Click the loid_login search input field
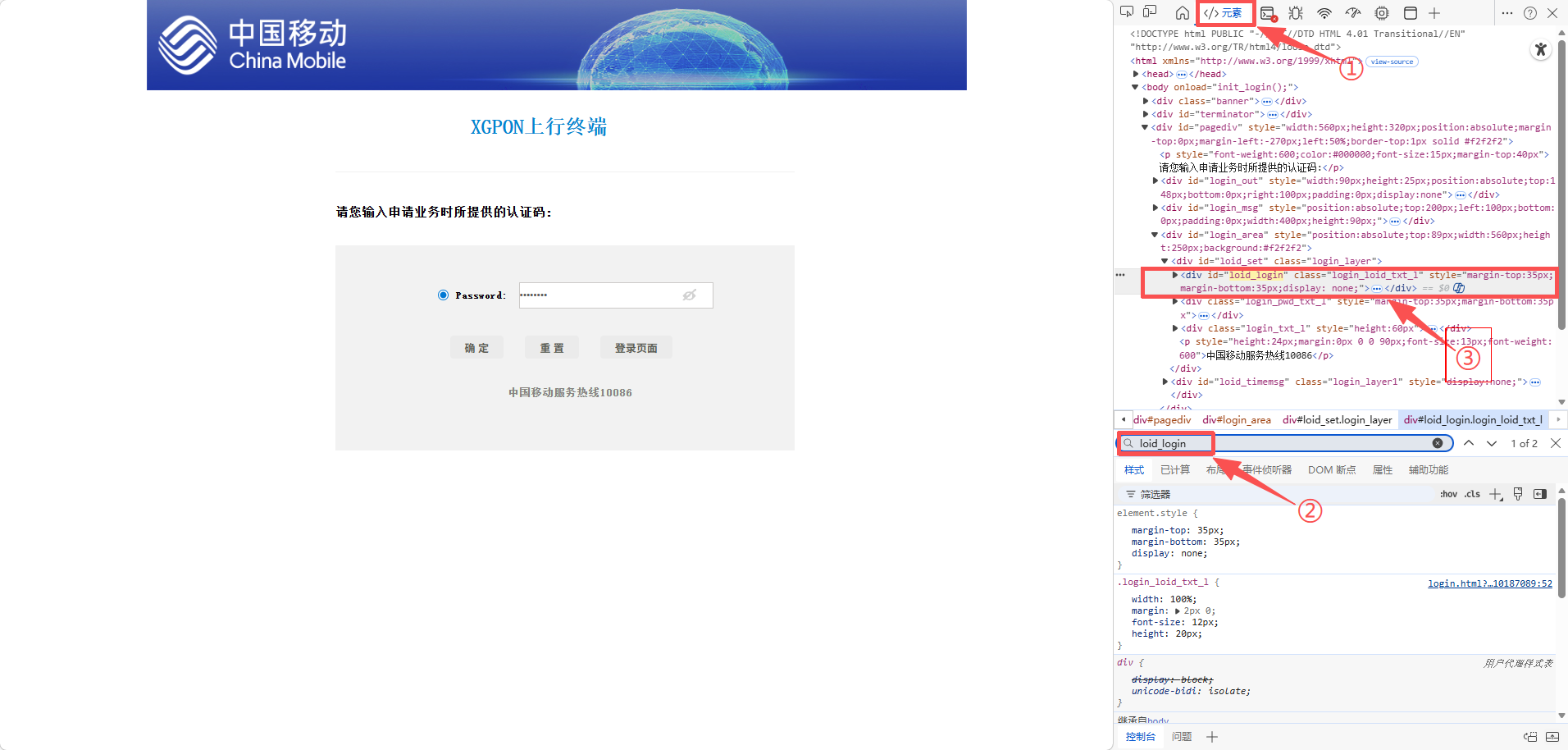Screen dimensions: 1568x750 1279,443
